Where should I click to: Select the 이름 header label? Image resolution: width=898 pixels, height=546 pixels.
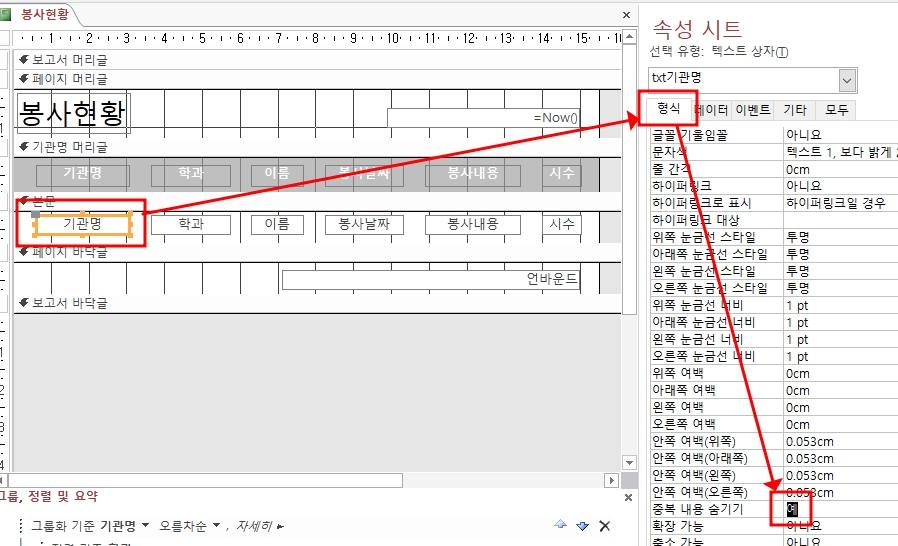tap(277, 174)
